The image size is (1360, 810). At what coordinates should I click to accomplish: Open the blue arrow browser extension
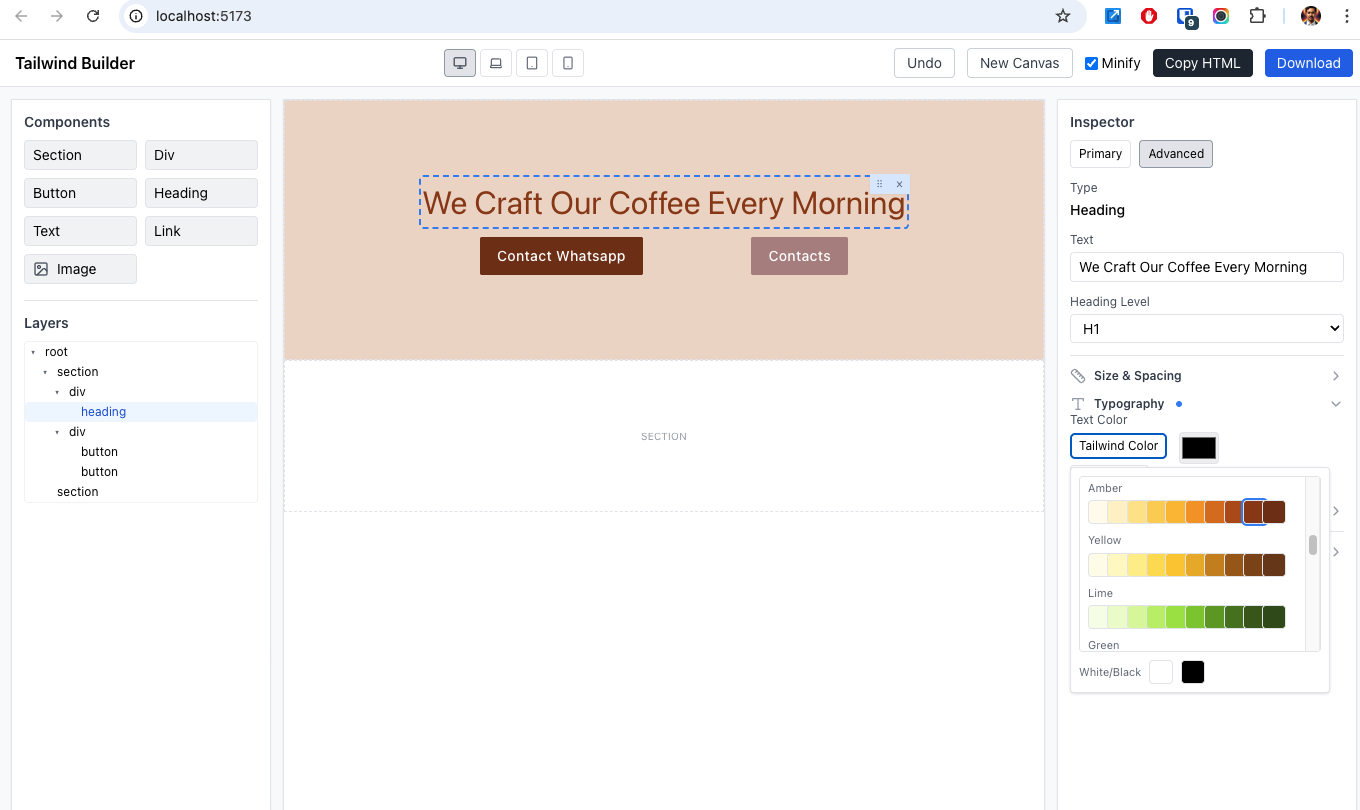(1113, 16)
